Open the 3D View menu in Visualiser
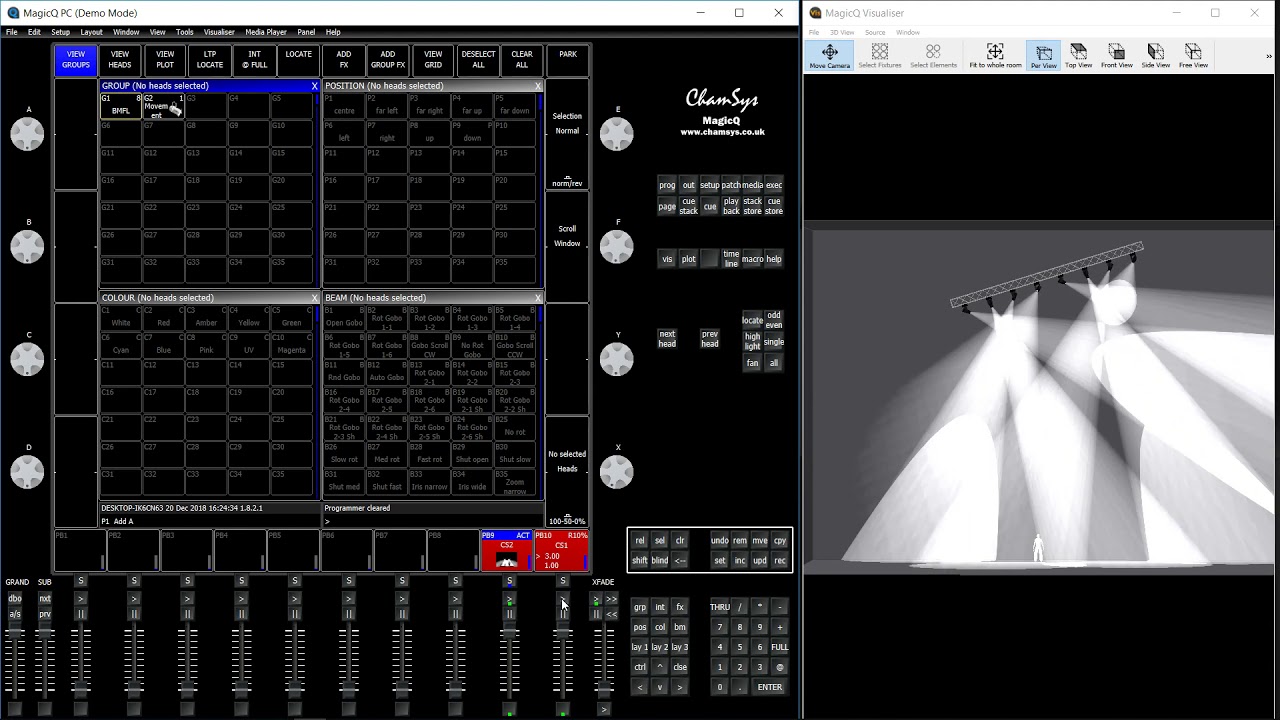The width and height of the screenshot is (1280, 720). [x=842, y=32]
